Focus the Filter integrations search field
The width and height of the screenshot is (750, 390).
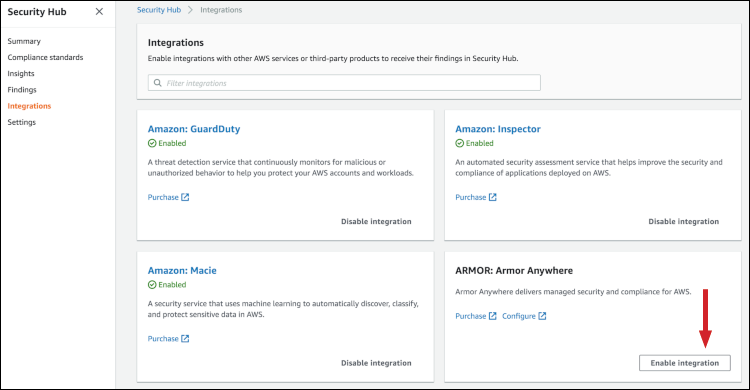coord(344,83)
